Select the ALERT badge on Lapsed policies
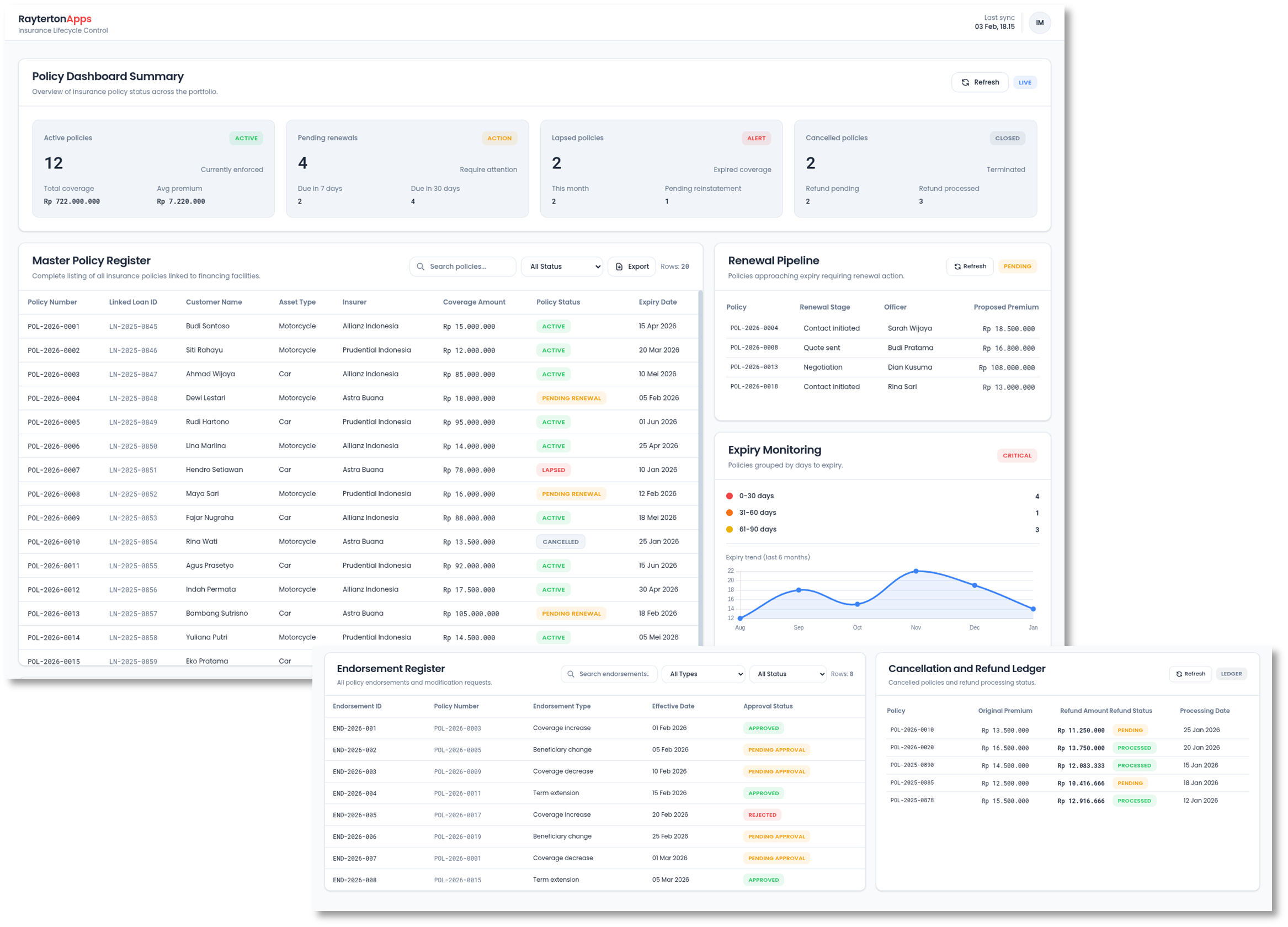Image resolution: width=1288 pixels, height=927 pixels. (757, 138)
